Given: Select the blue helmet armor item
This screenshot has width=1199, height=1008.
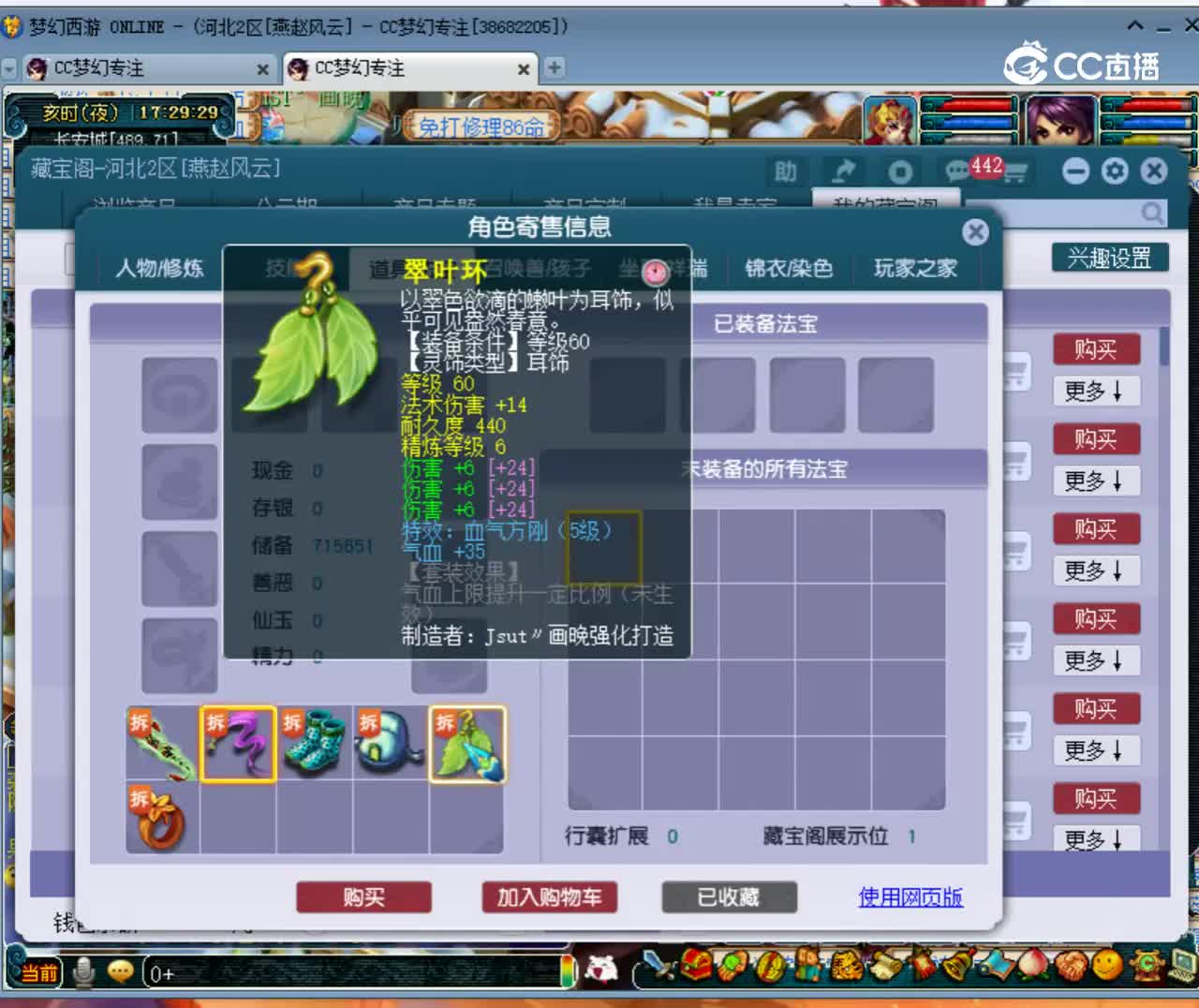Looking at the screenshot, I should click(x=391, y=744).
